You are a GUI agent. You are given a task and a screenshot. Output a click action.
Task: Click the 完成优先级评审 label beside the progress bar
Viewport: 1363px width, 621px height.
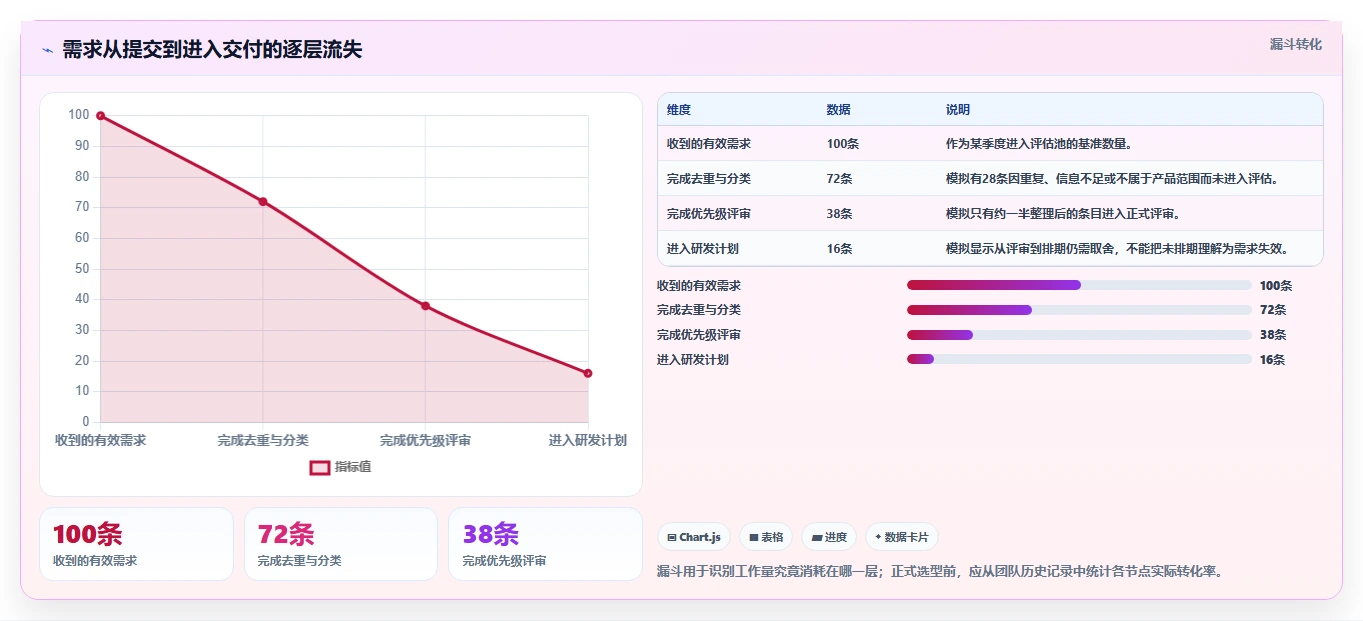point(699,335)
